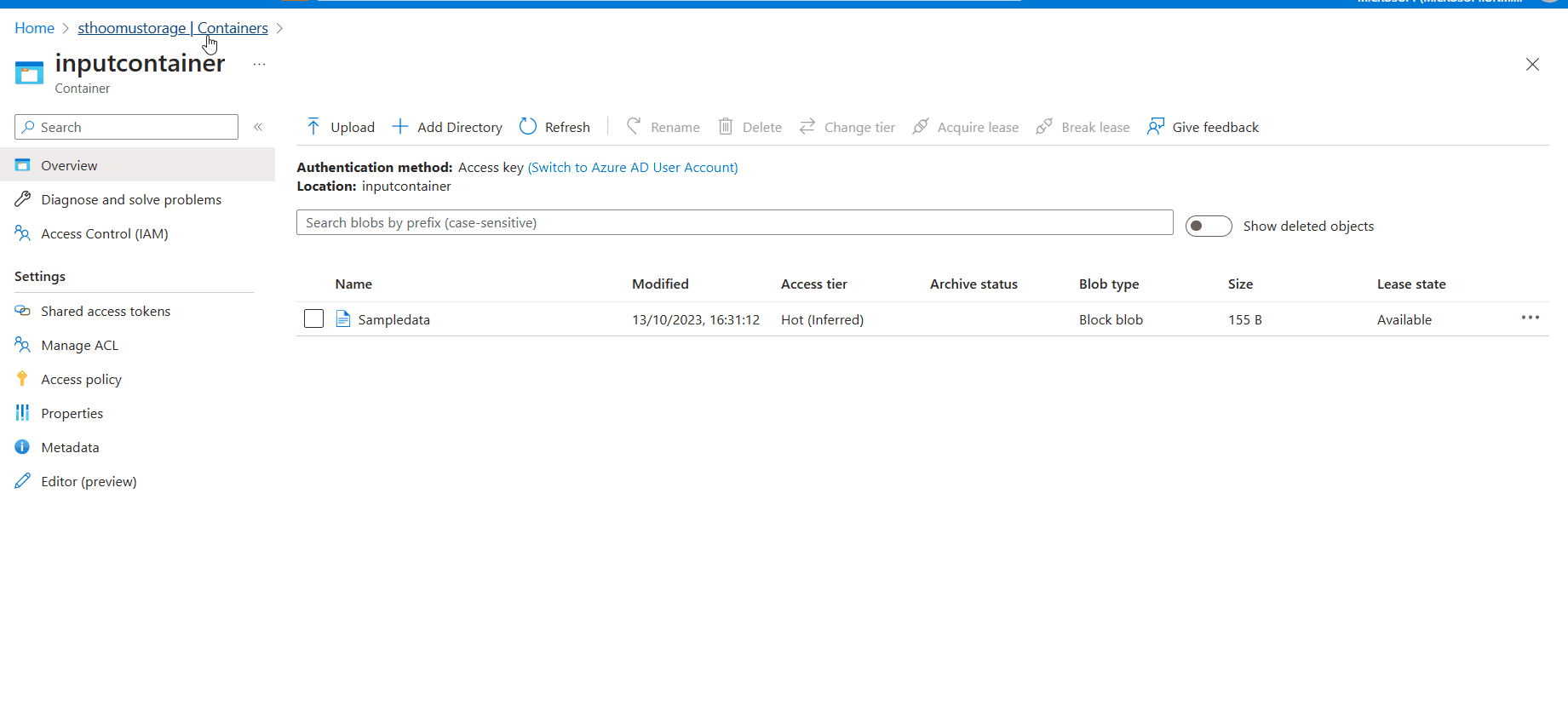Collapse the sidebar with double chevron
Viewport: 1568px width, 717px height.
[258, 127]
